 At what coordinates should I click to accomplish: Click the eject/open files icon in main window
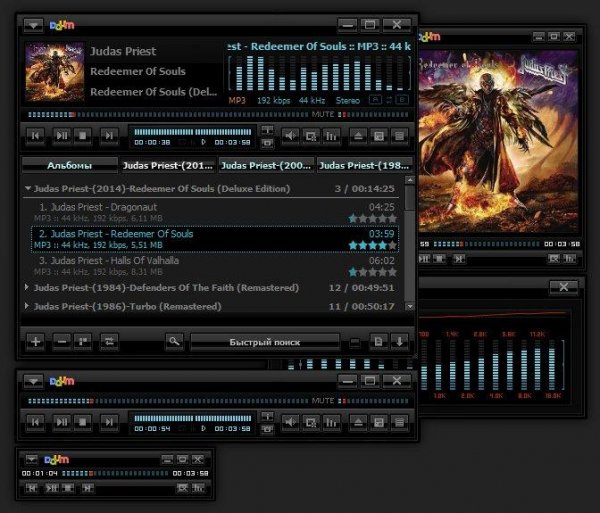pos(358,136)
